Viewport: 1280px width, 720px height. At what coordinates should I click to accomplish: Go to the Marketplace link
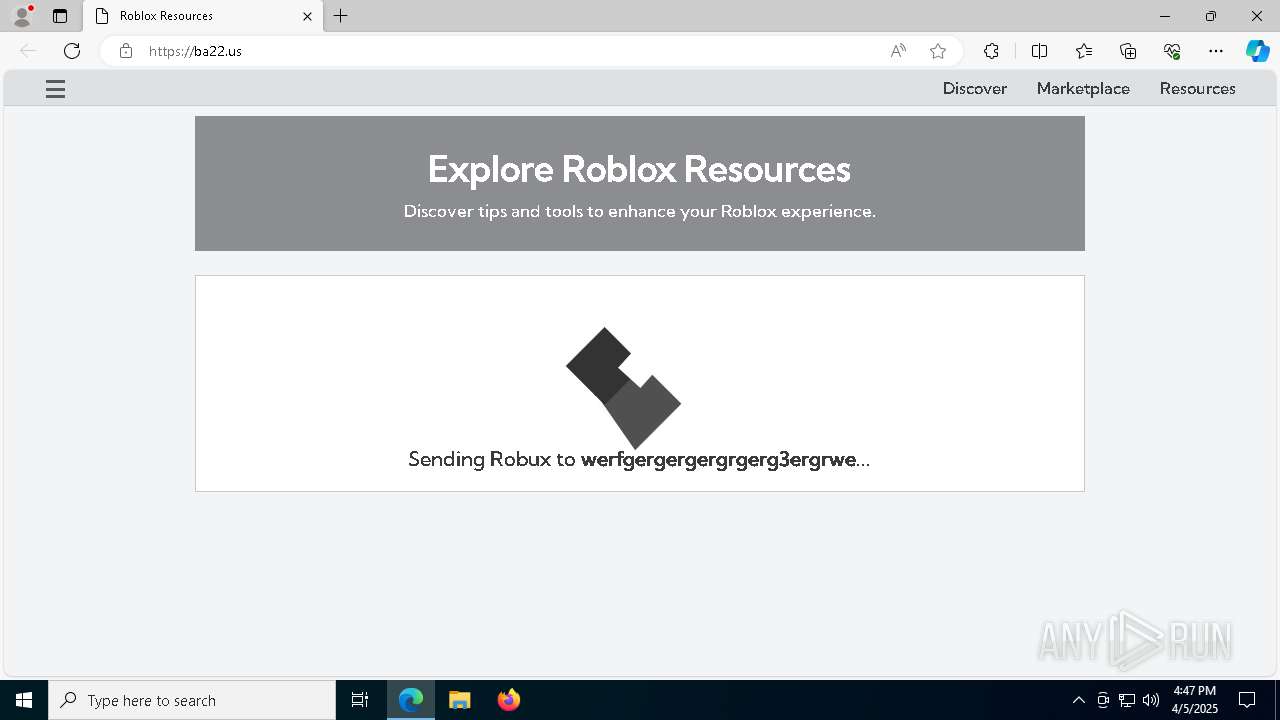[1083, 88]
